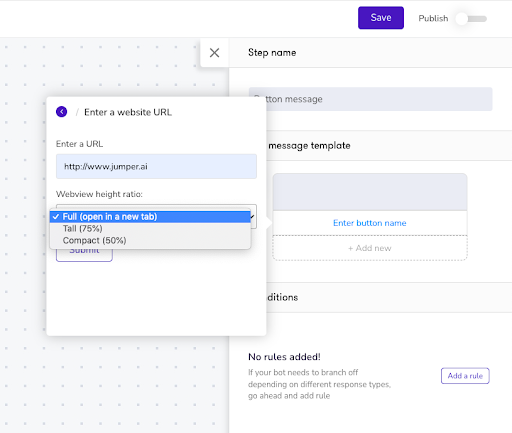The height and width of the screenshot is (433, 512).
Task: Click the Add a rule button
Action: [x=465, y=376]
